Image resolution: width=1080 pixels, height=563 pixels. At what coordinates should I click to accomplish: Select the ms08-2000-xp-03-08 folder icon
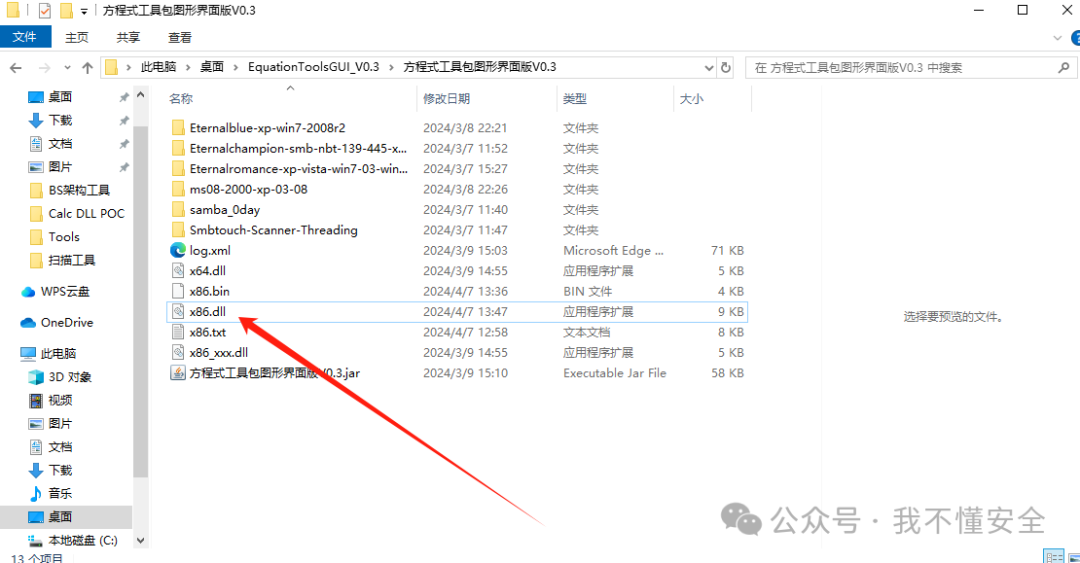(x=178, y=189)
